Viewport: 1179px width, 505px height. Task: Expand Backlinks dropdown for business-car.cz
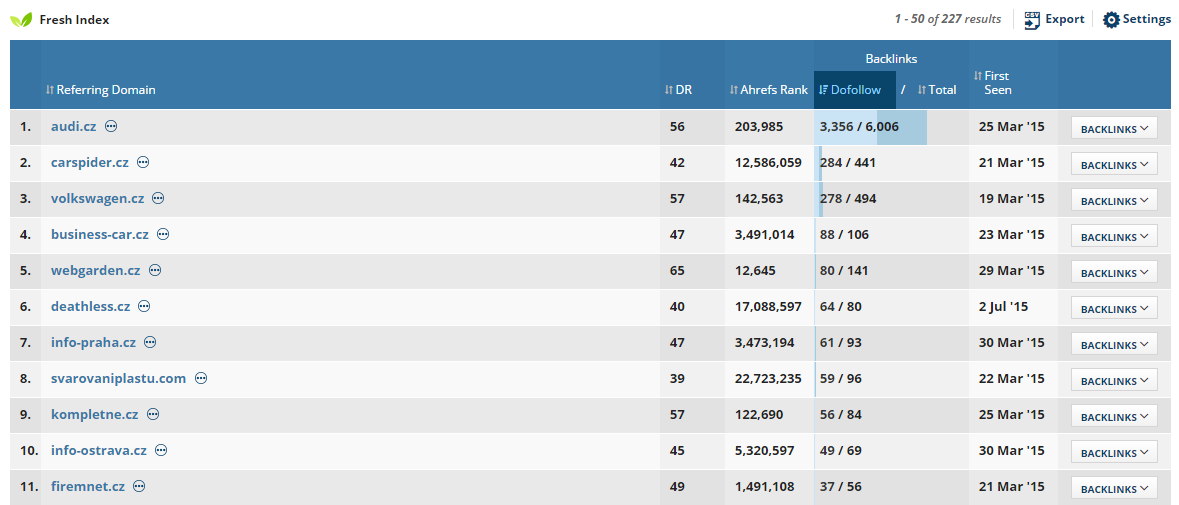point(1114,237)
